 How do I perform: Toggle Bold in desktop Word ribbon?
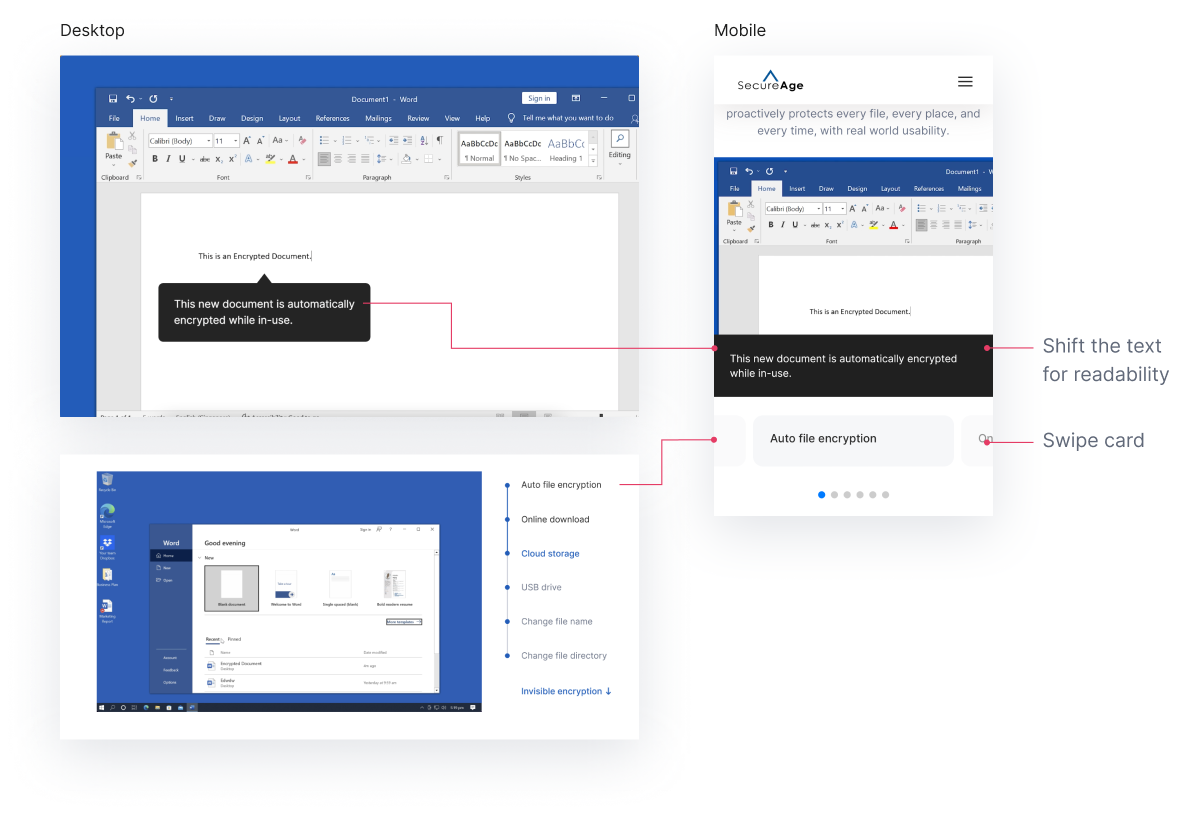pos(155,159)
